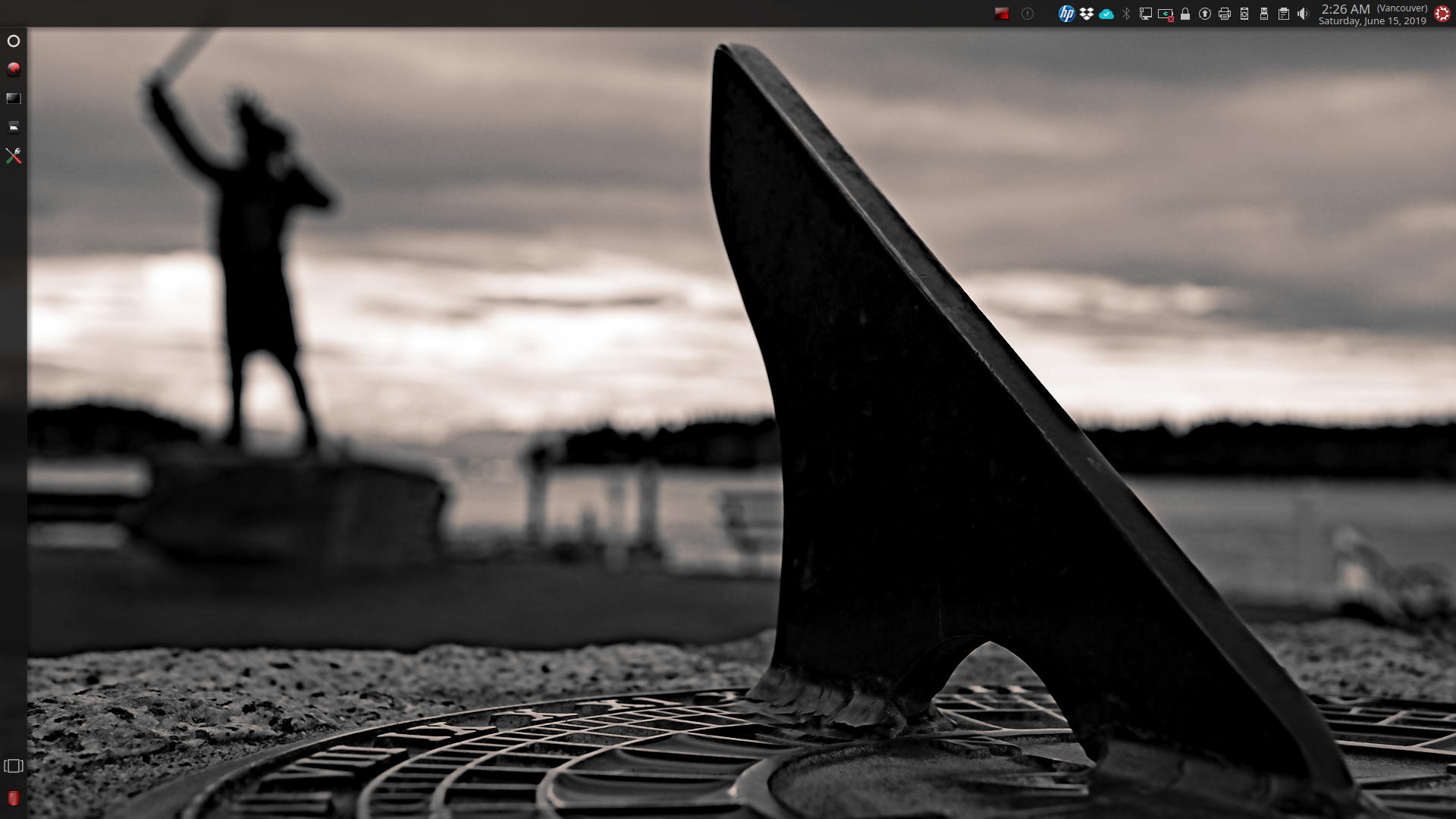Click the red-black tray application icon
The image size is (1456, 819).
pyautogui.click(x=1002, y=14)
